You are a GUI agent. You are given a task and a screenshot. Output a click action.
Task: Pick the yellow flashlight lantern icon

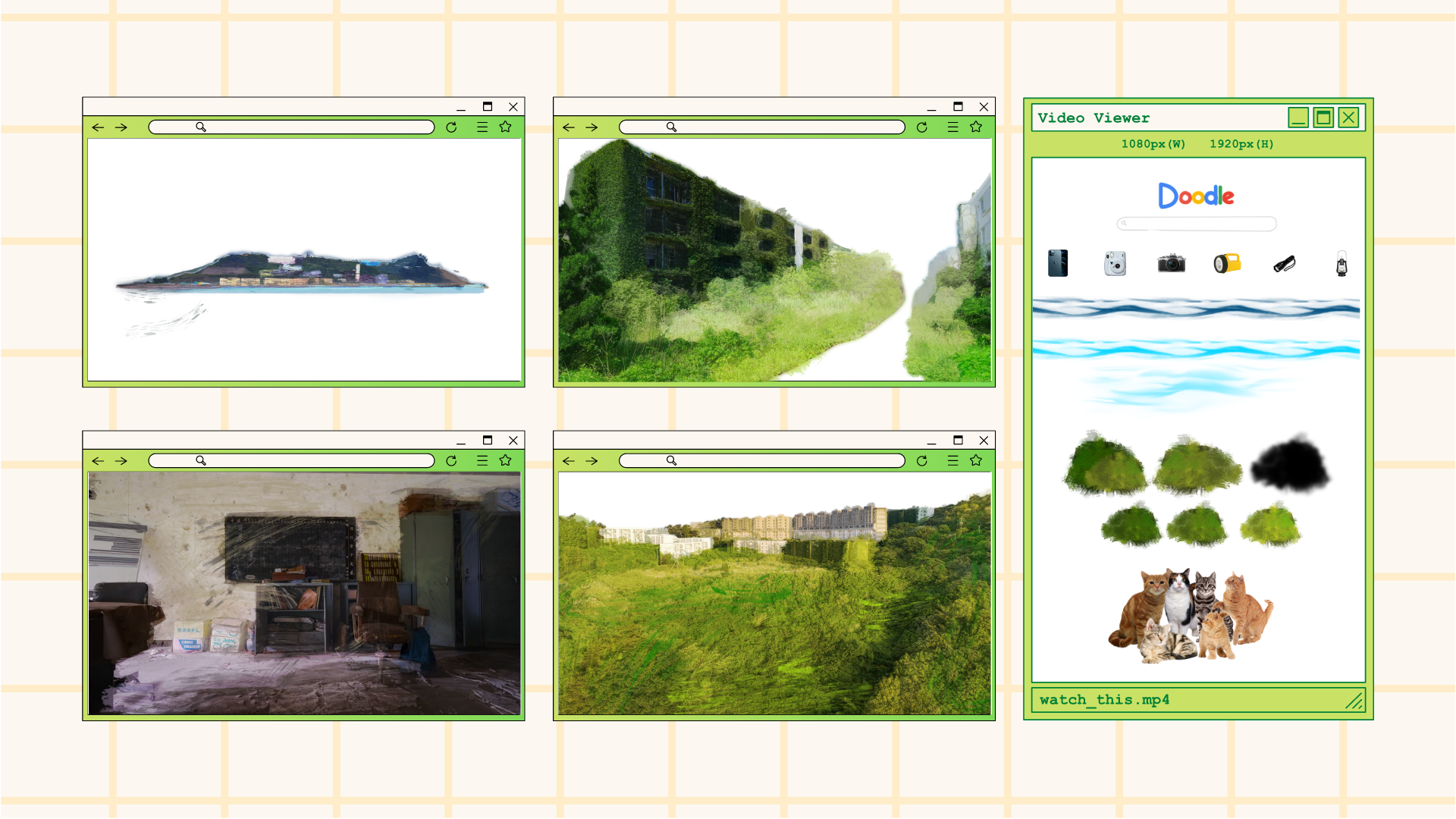coord(1227,263)
